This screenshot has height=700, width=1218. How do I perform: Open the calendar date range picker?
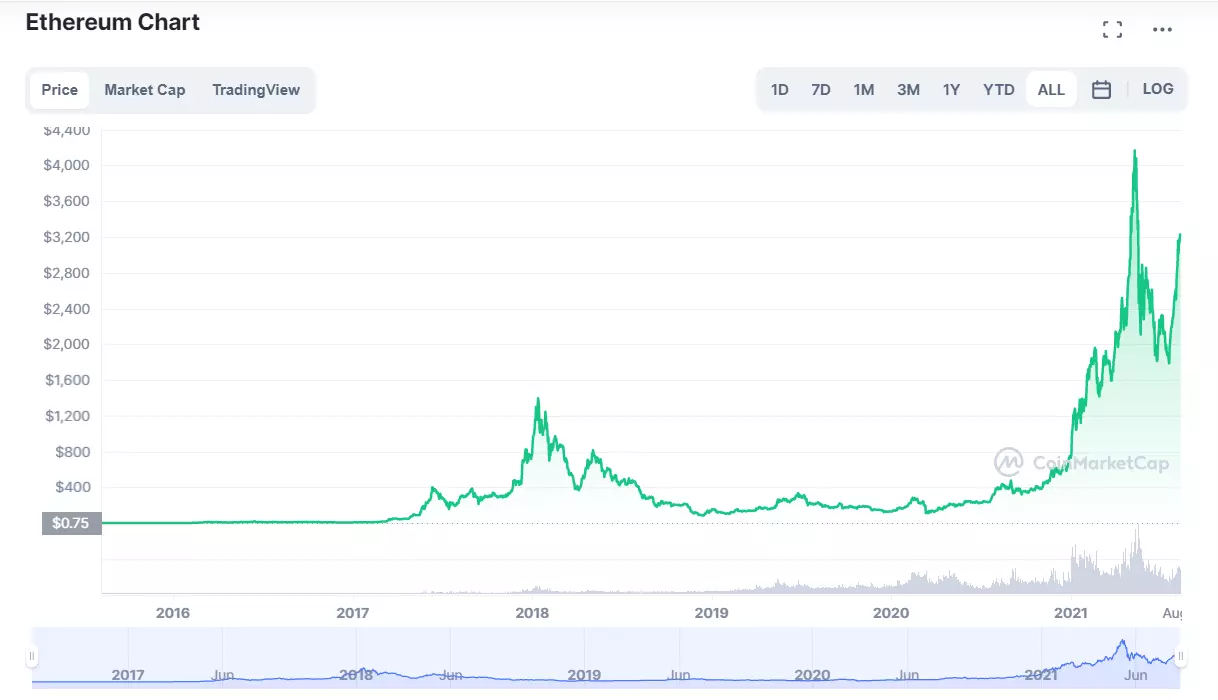[1101, 90]
